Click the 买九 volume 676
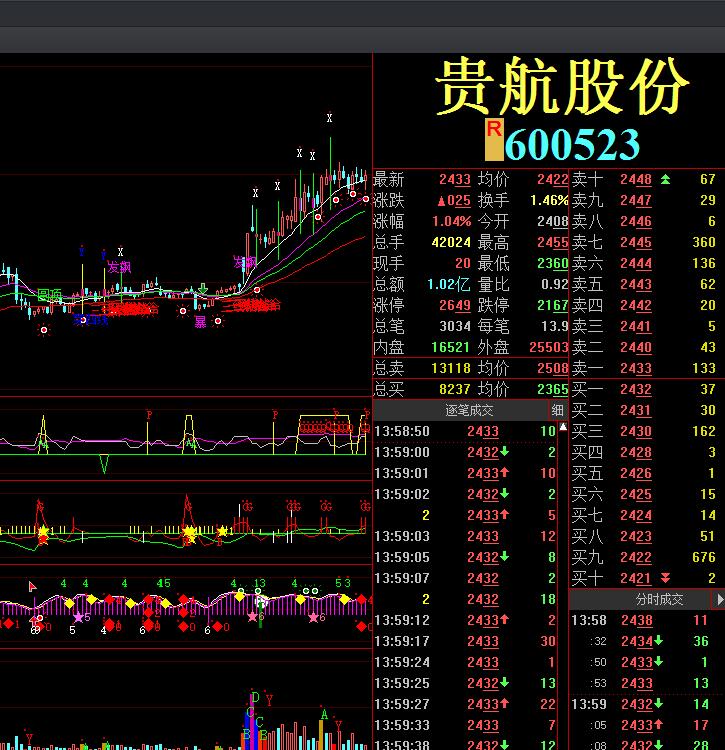Image resolution: width=725 pixels, height=750 pixels. point(703,557)
